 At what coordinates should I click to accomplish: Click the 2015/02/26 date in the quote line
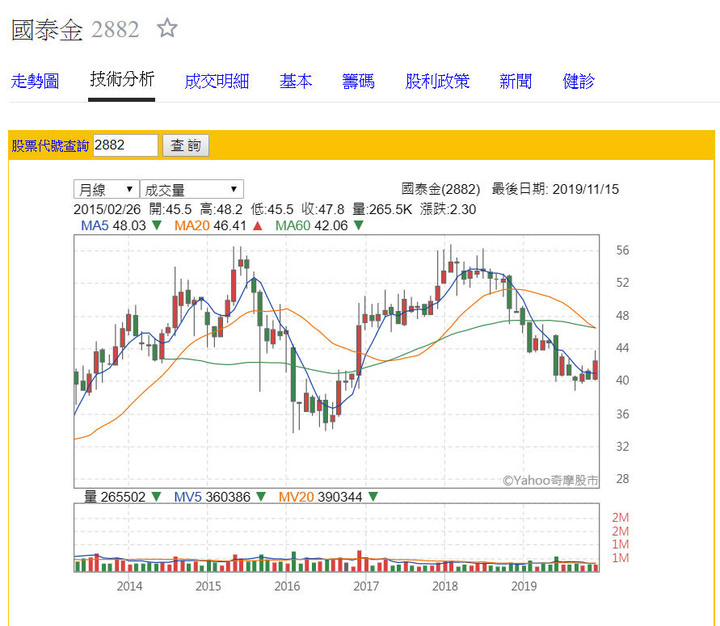tap(107, 209)
